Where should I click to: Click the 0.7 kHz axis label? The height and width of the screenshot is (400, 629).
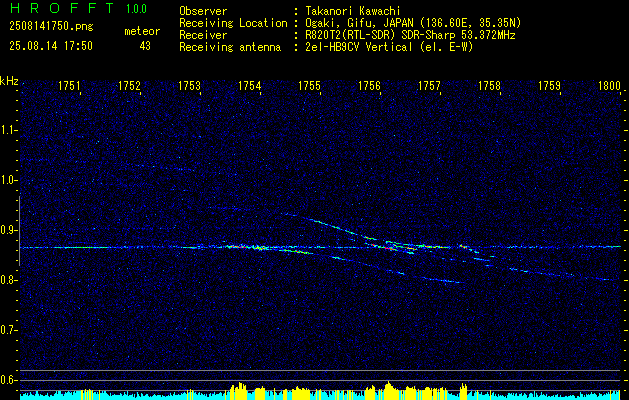8,330
